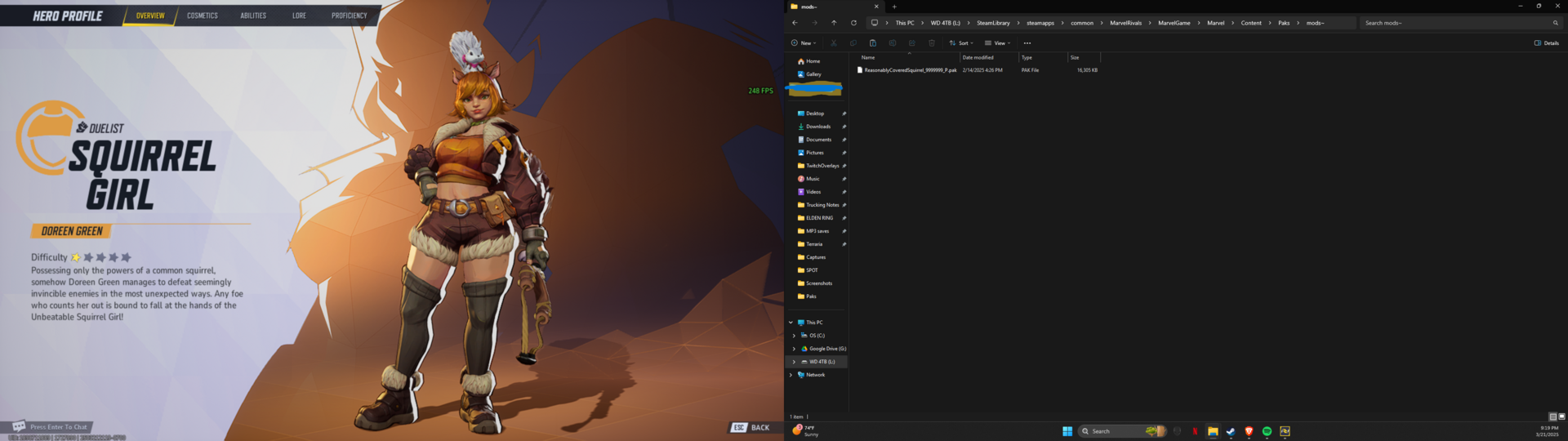The image size is (1568, 441).
Task: Switch to the large thumbnails view toggle
Action: (x=1561, y=416)
